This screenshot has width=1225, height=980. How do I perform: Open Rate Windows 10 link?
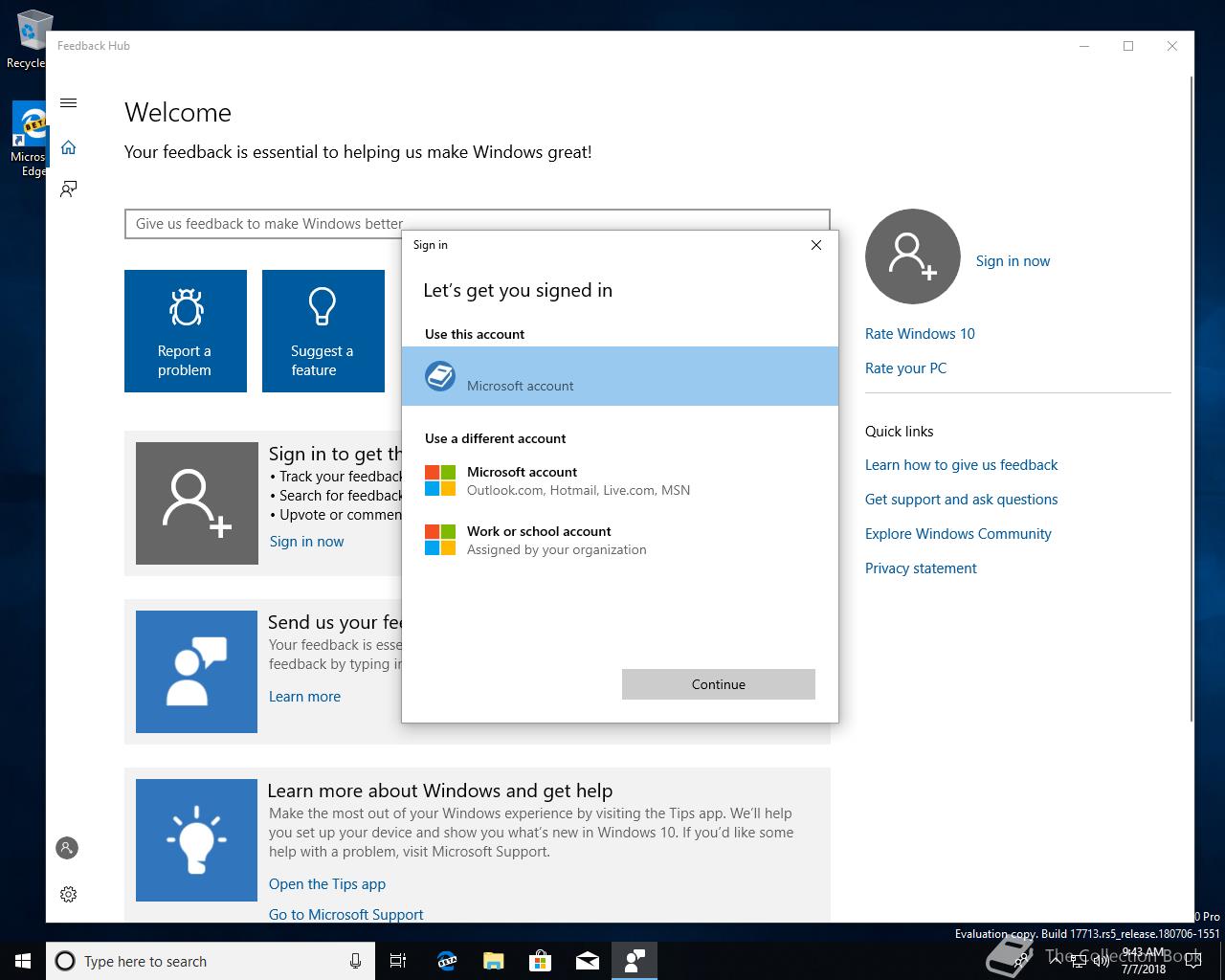[x=920, y=334]
